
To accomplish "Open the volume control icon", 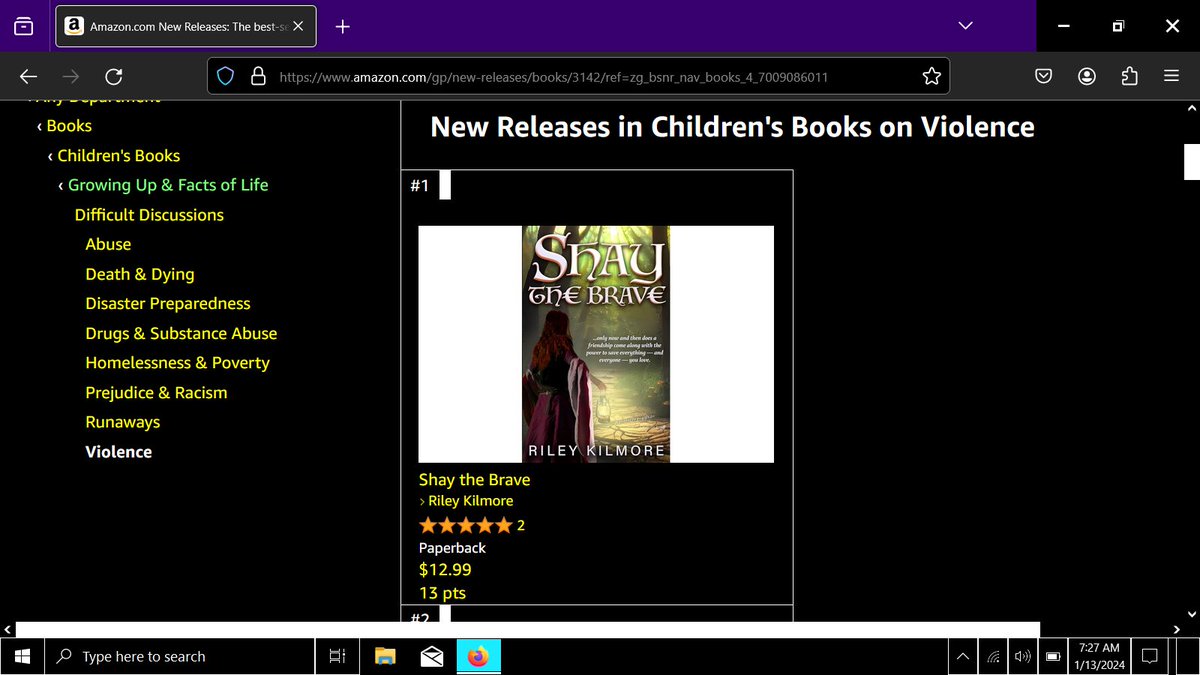I will (x=1023, y=657).
